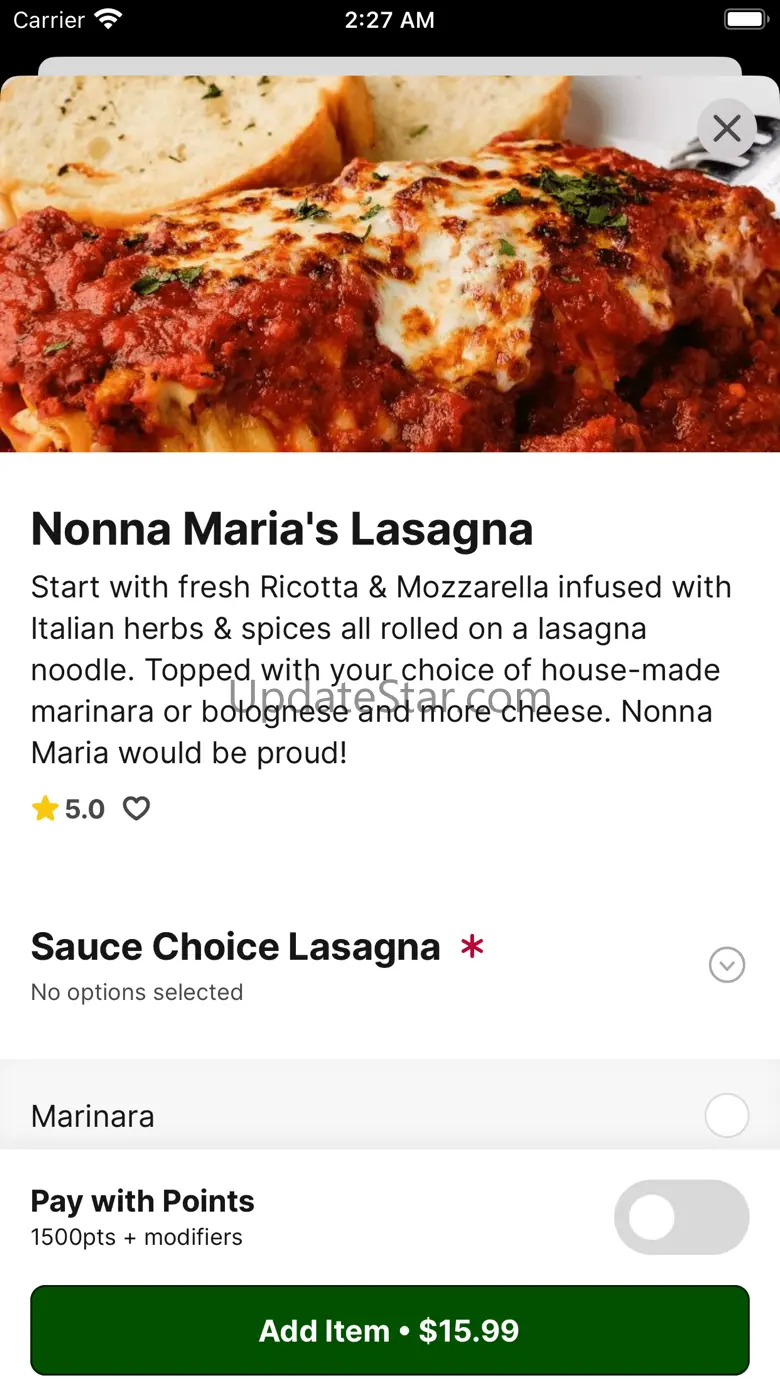Tap the red required asterisk

(472, 946)
